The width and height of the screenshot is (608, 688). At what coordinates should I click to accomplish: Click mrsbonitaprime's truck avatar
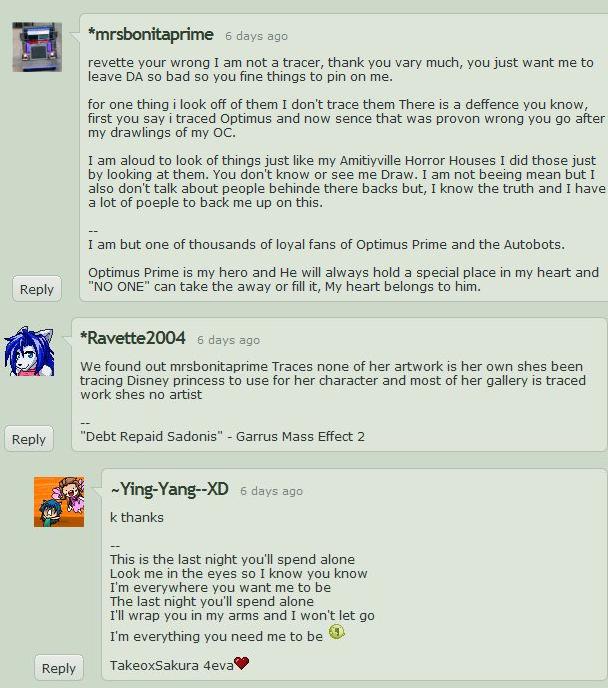37,47
